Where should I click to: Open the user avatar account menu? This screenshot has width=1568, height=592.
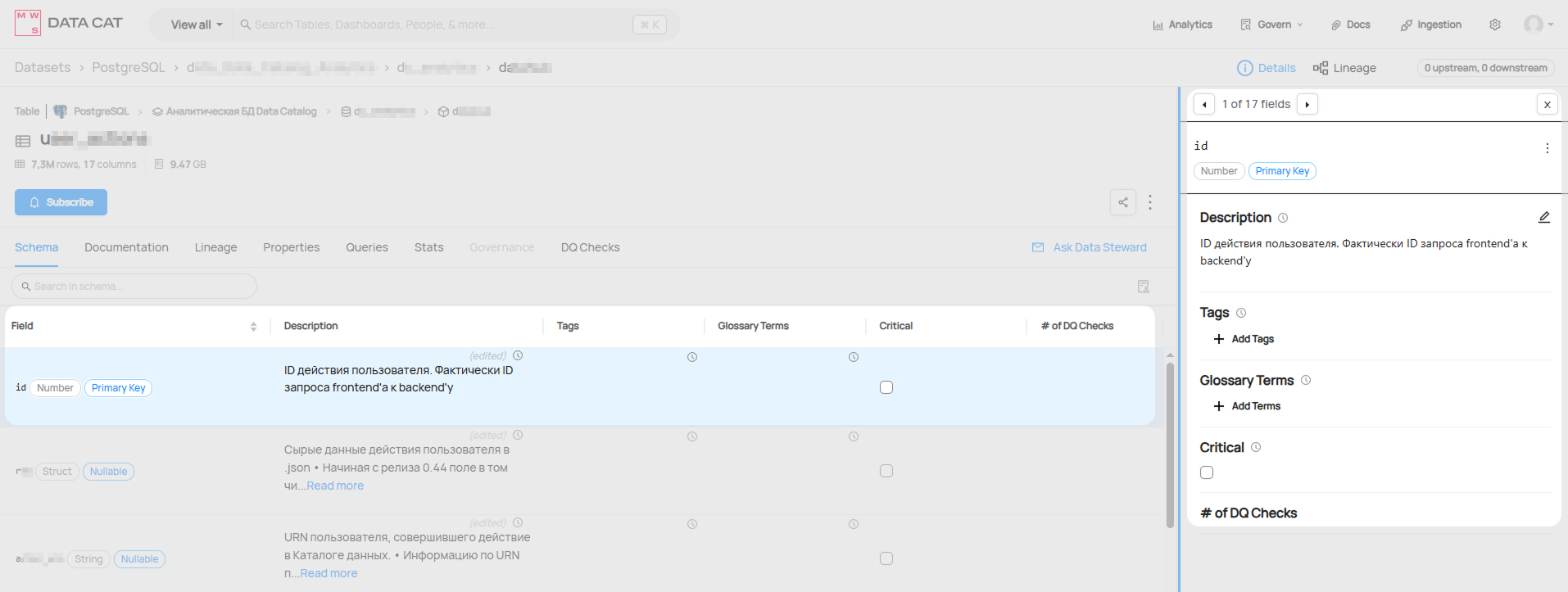1538,25
